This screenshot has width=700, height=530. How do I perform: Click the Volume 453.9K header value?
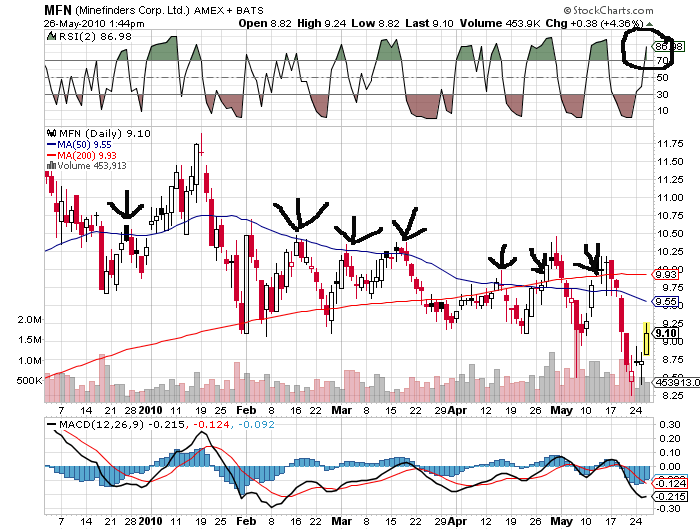coord(500,23)
